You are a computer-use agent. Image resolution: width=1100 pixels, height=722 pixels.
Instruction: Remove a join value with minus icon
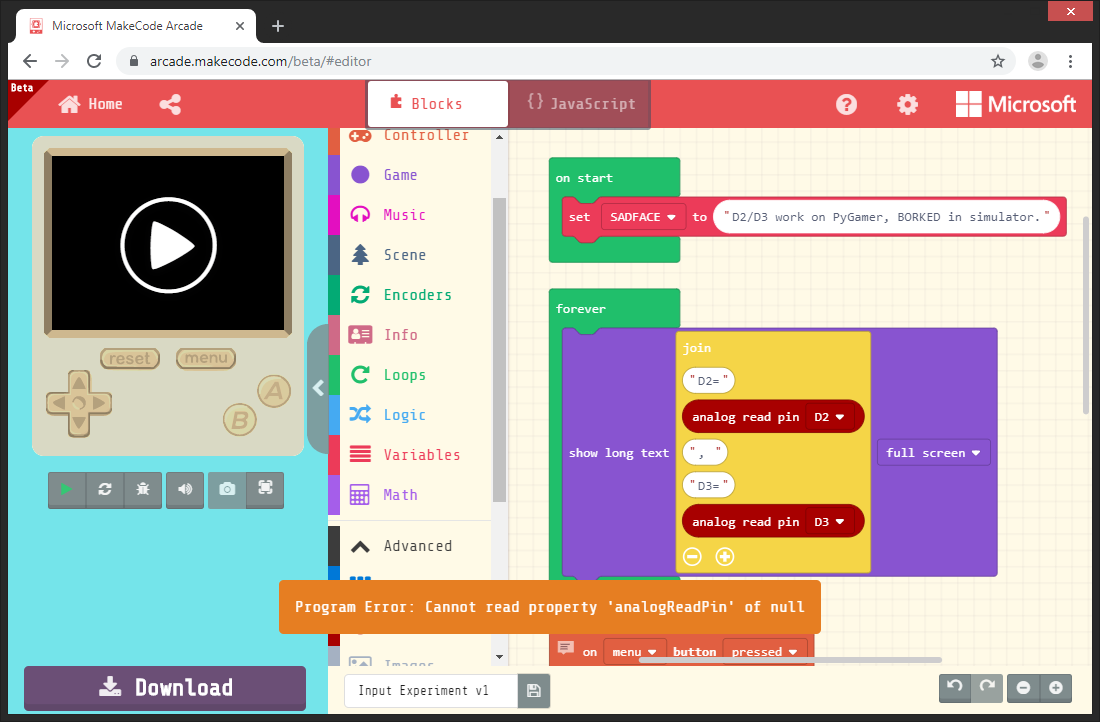point(692,557)
